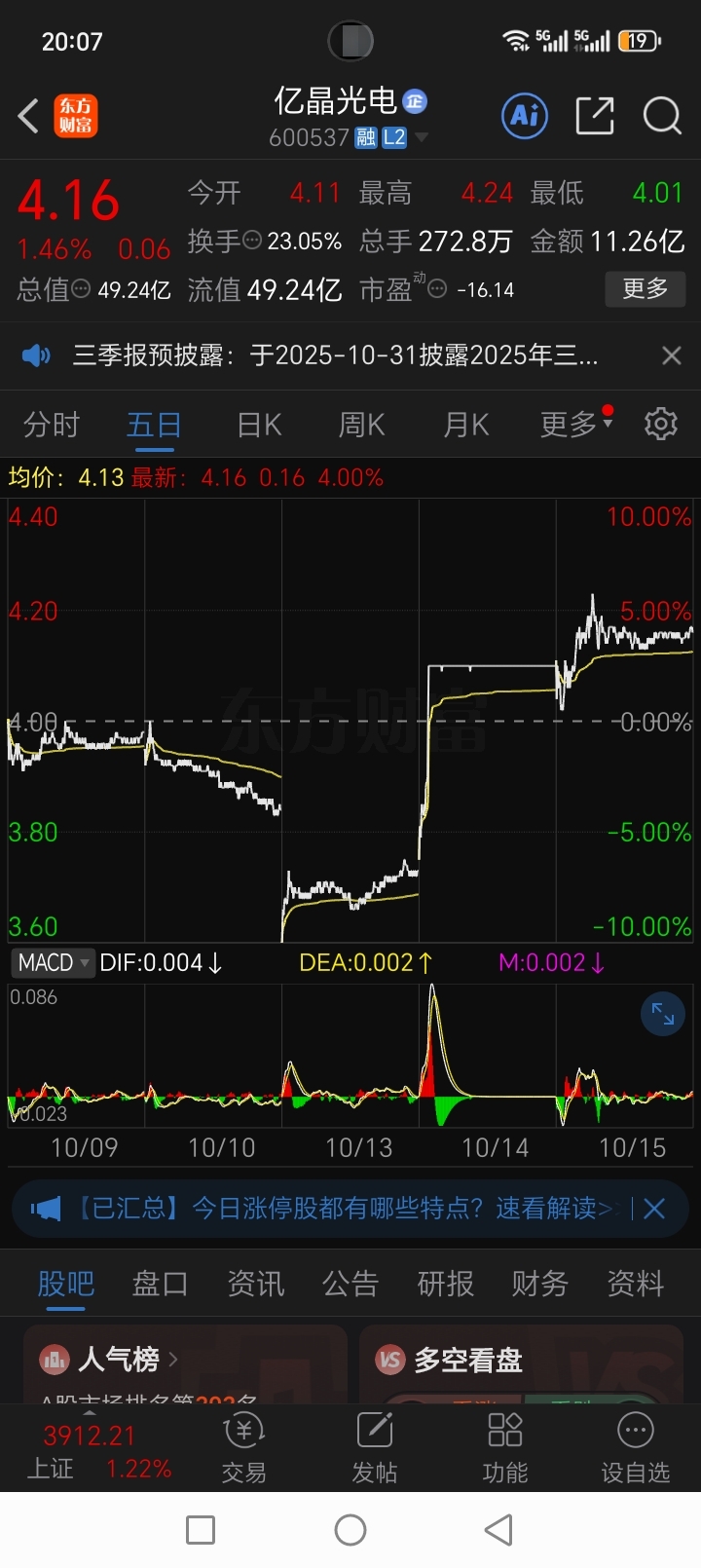
Task: Open the MACD indicator dropdown
Action: (x=54, y=962)
